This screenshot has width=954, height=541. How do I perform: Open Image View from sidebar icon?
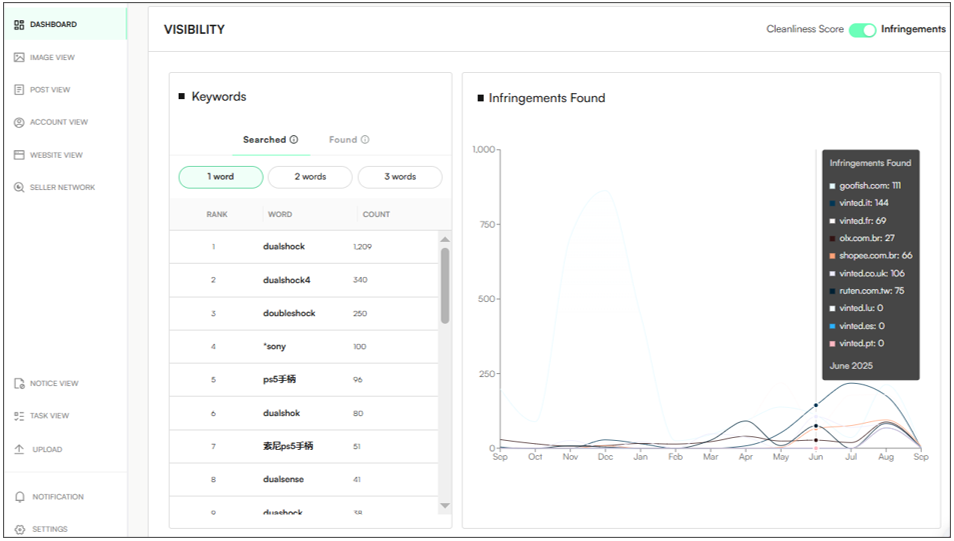[19, 57]
